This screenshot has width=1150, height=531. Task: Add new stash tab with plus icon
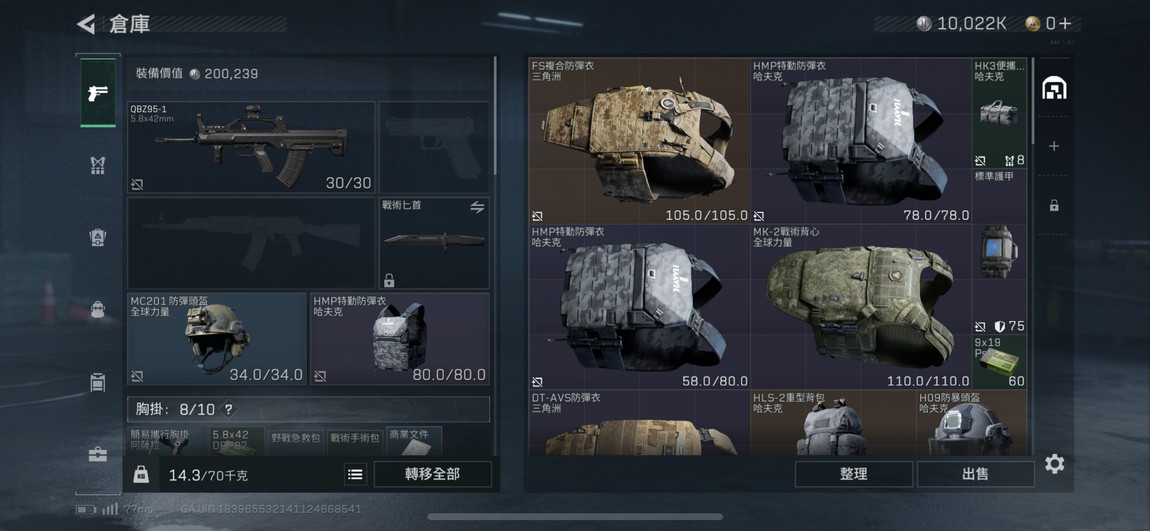click(1054, 147)
